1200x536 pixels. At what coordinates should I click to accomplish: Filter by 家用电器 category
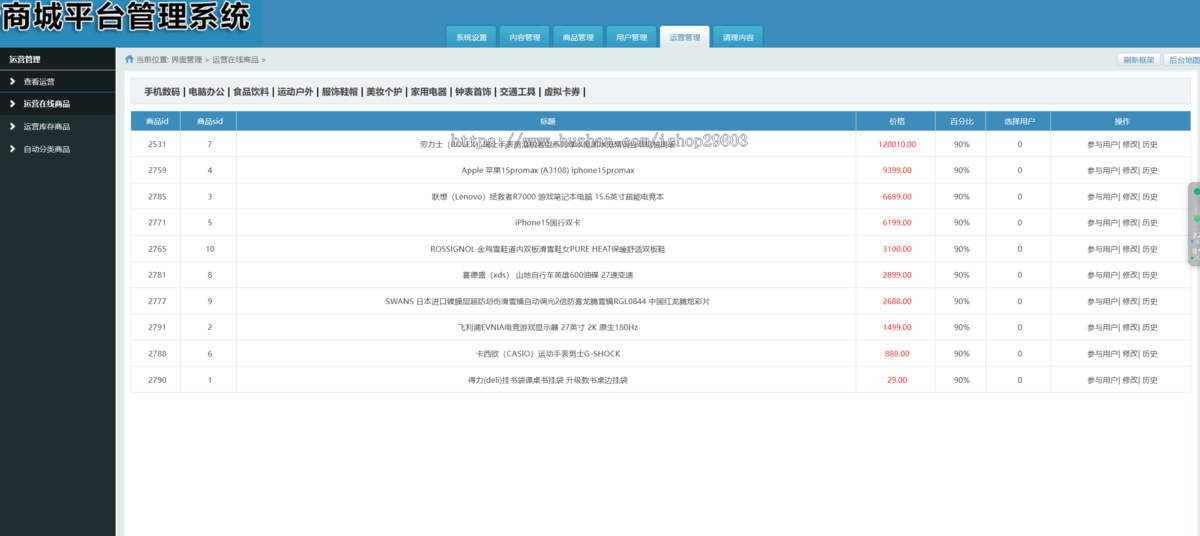click(x=429, y=91)
